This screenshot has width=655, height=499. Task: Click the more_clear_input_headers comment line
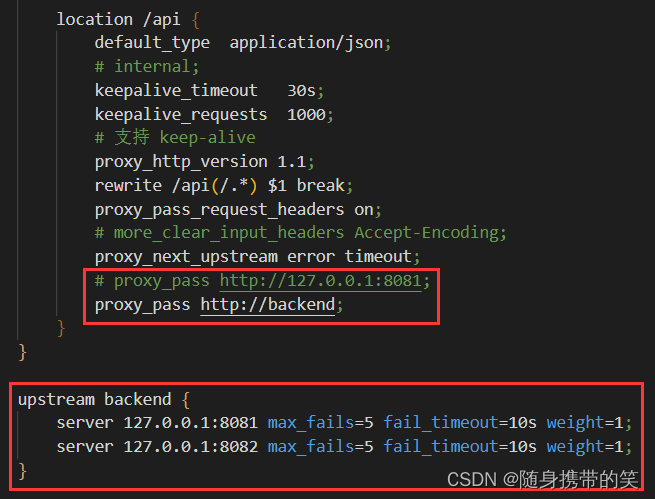point(300,233)
